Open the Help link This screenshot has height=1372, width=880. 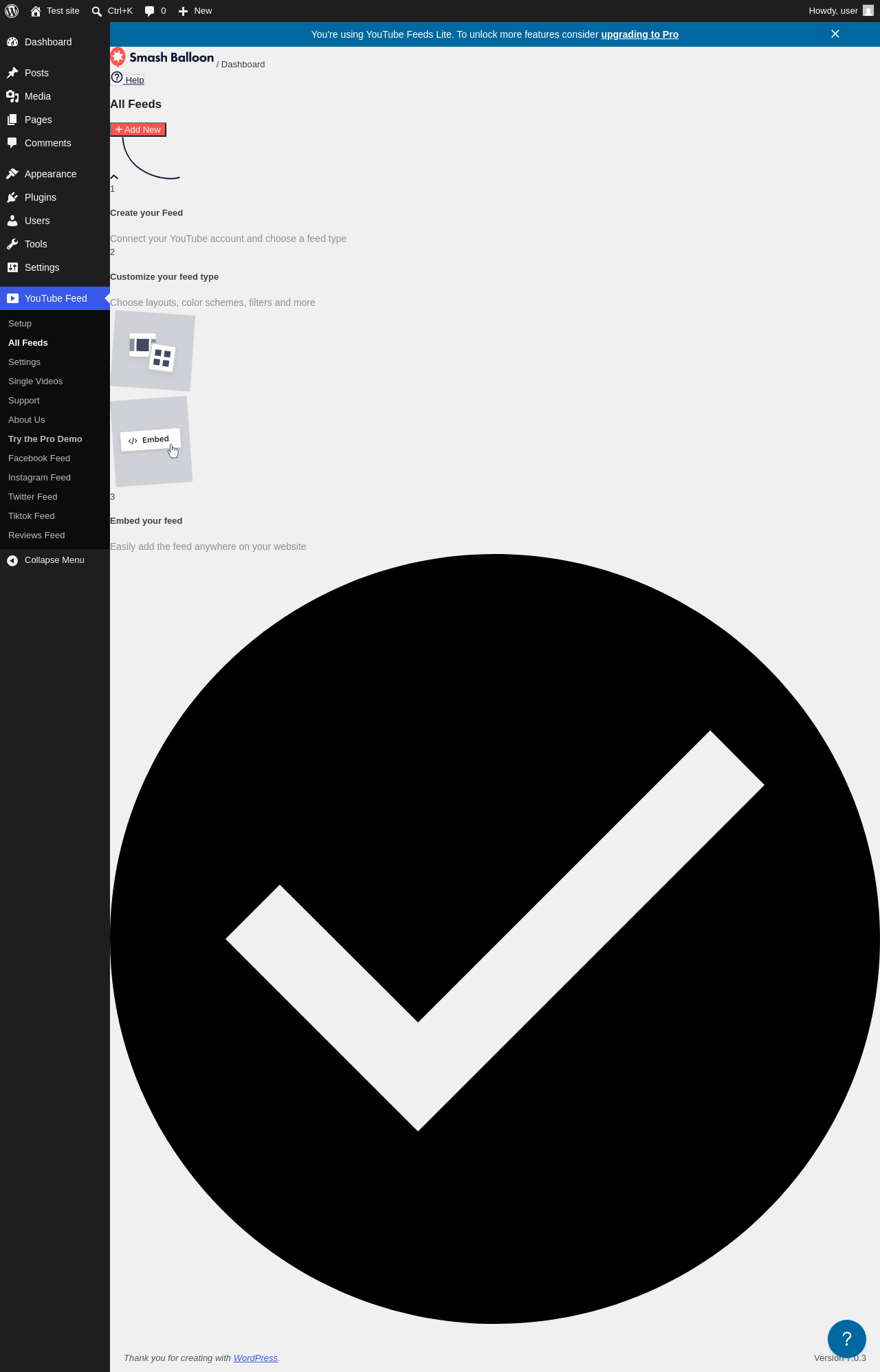128,79
